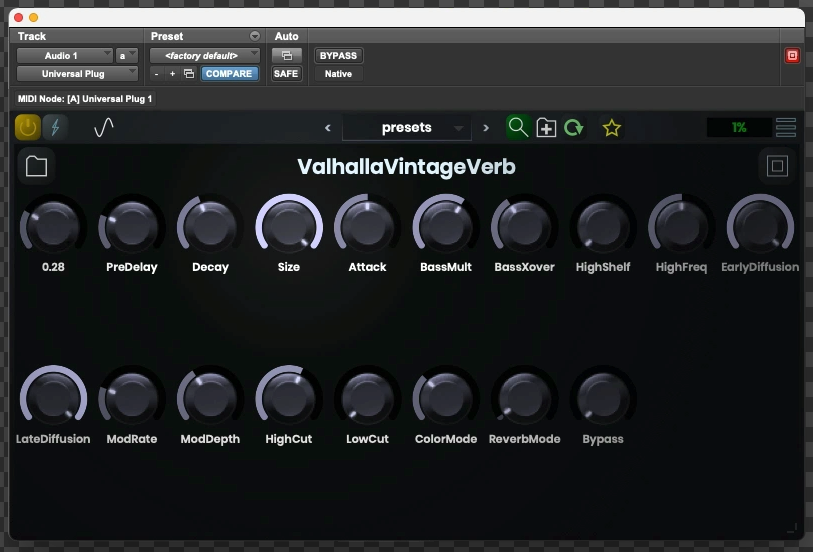Click the green reload icon

574,128
